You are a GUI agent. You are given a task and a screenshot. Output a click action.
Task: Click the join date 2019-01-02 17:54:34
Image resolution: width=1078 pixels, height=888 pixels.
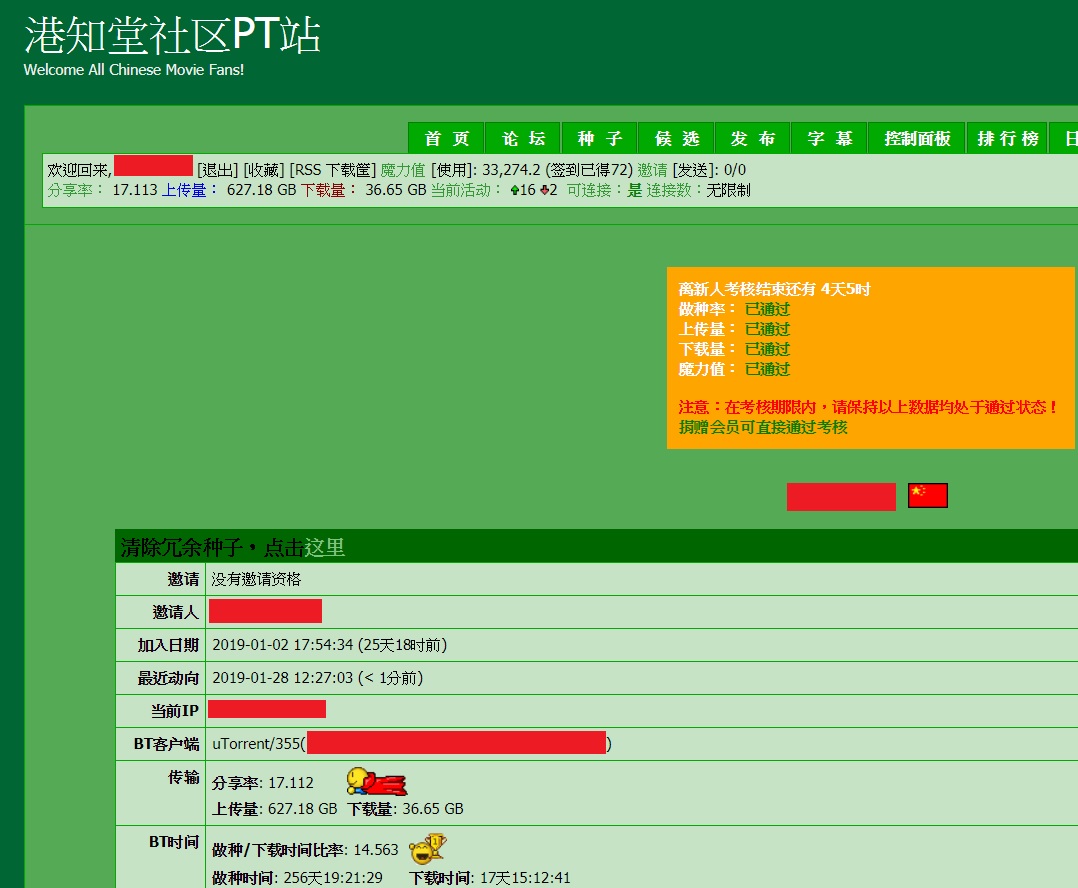coord(283,645)
